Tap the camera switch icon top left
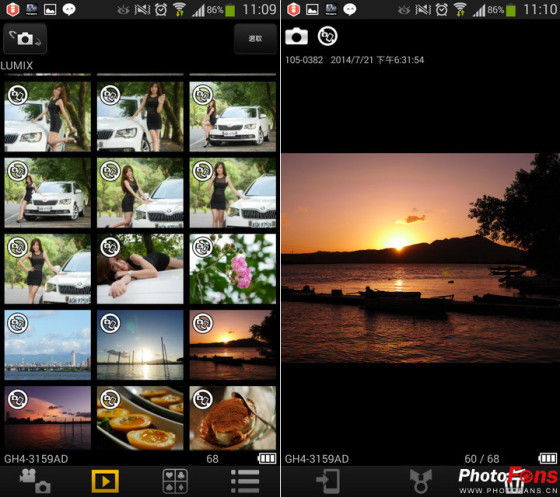 pyautogui.click(x=25, y=39)
